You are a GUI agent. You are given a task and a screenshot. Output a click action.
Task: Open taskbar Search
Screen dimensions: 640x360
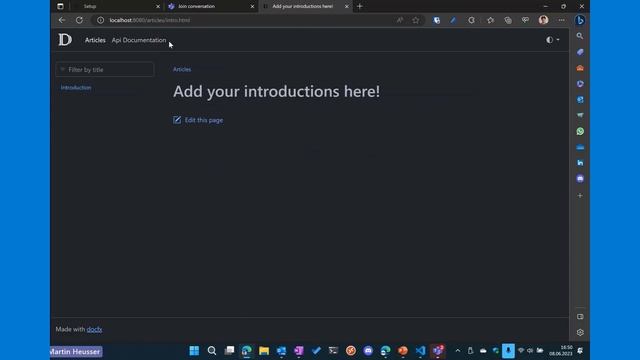click(211, 351)
